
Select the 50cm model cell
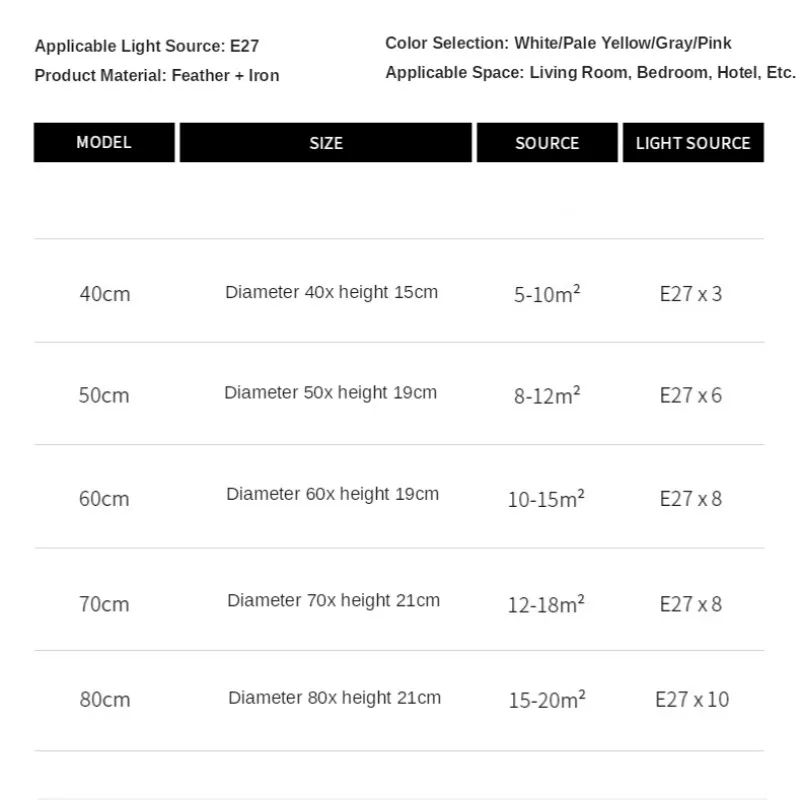104,395
